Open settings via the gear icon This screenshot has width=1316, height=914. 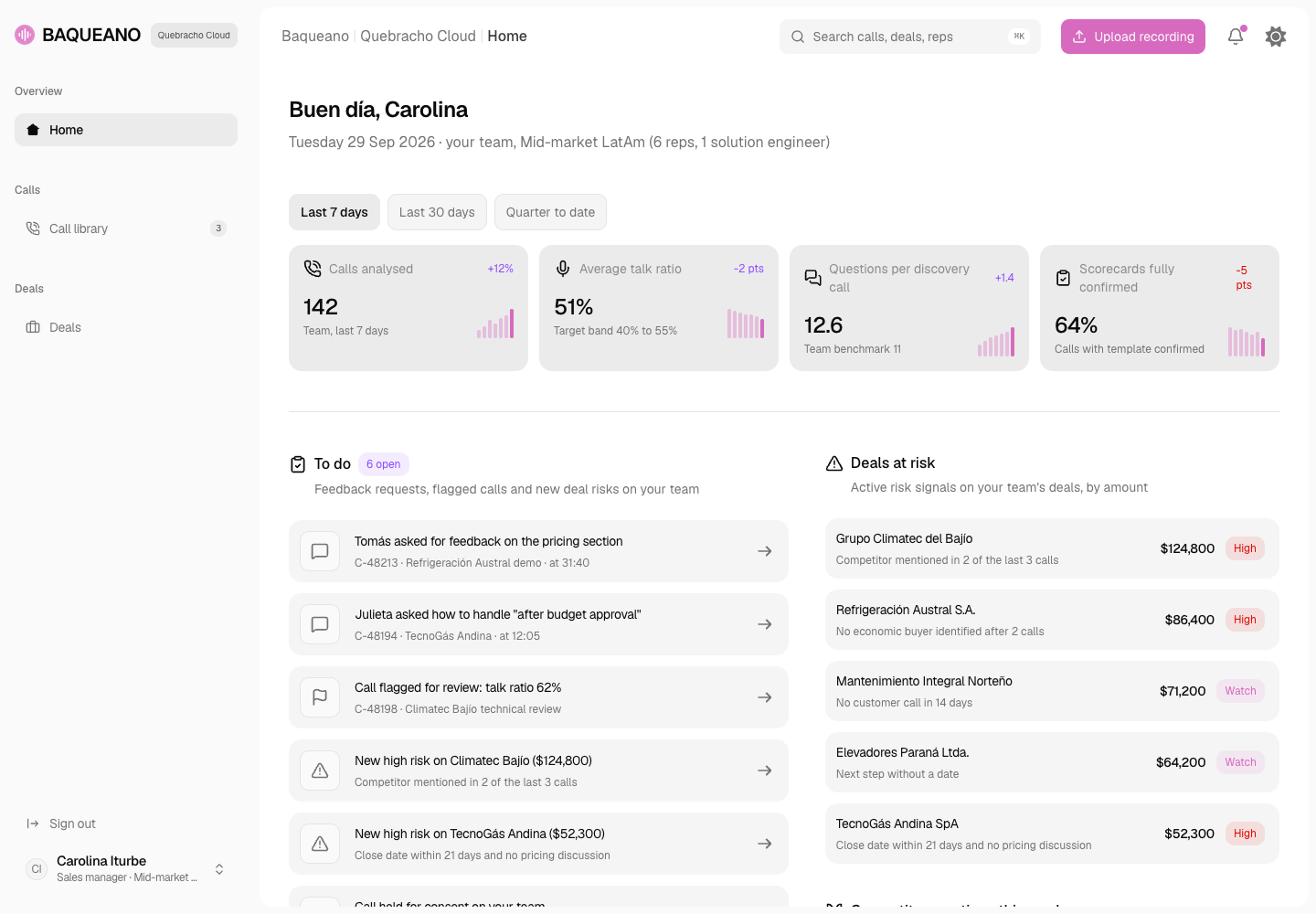(x=1276, y=37)
